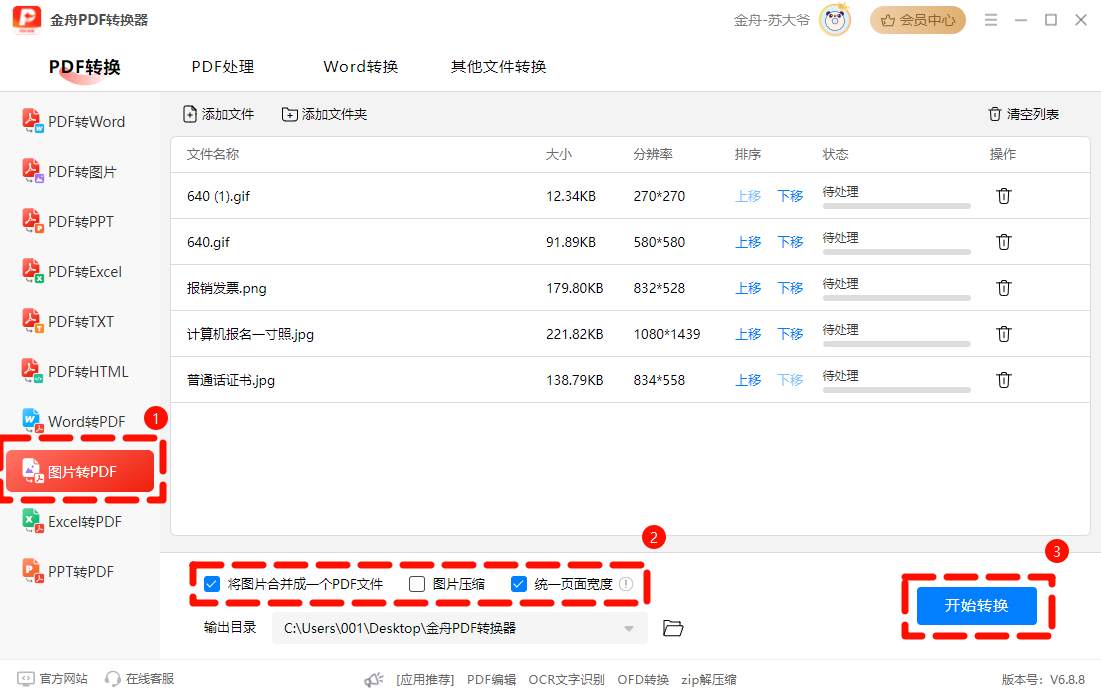Image resolution: width=1101 pixels, height=699 pixels.
Task: Move 报销发票.png up with 上移
Action: coord(748,288)
